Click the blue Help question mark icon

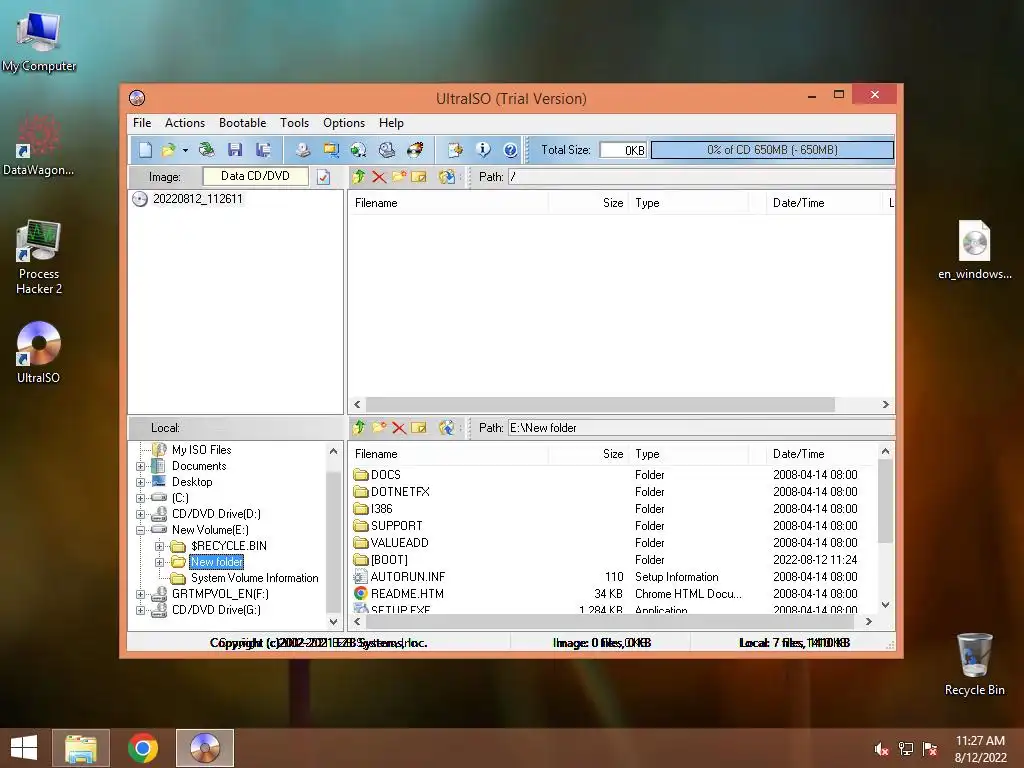click(511, 150)
